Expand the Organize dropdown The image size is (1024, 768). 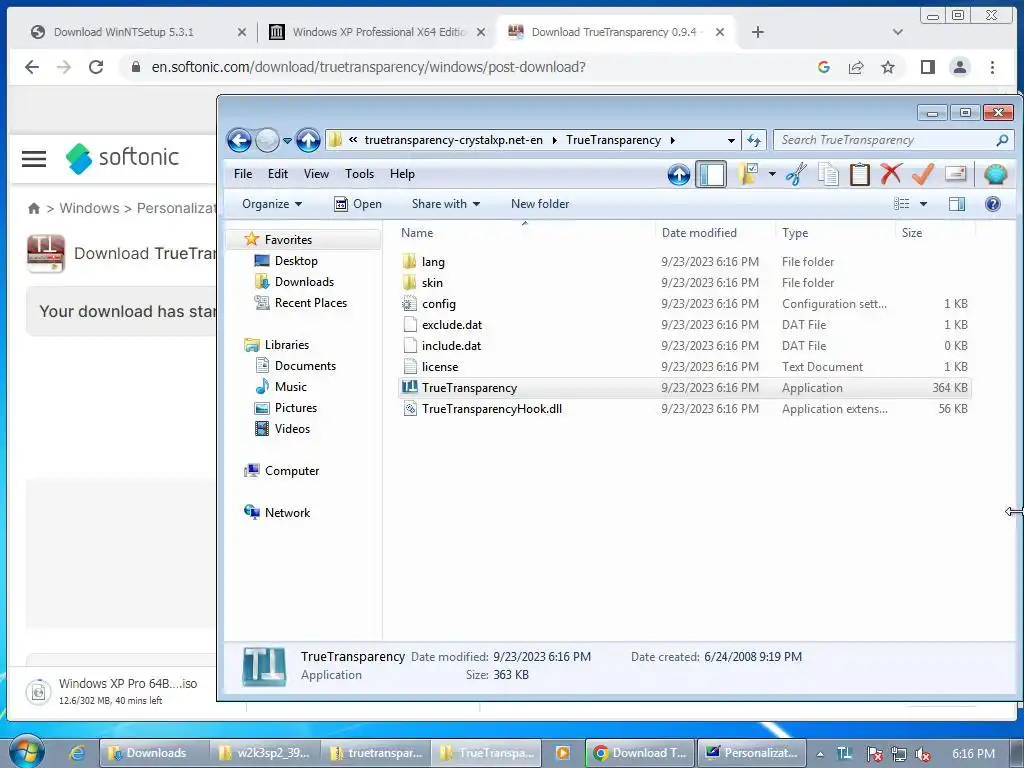pos(272,204)
